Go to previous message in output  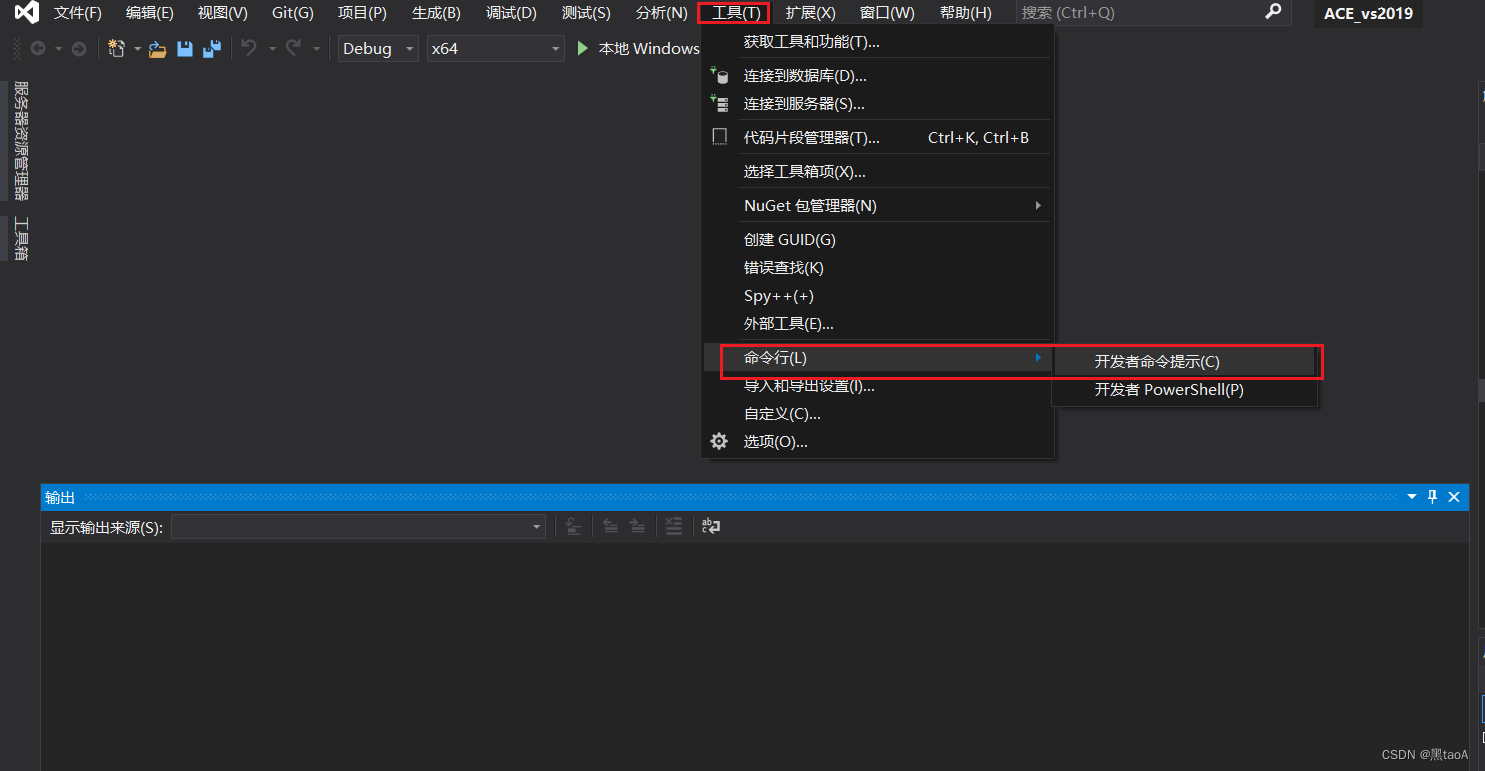point(609,526)
